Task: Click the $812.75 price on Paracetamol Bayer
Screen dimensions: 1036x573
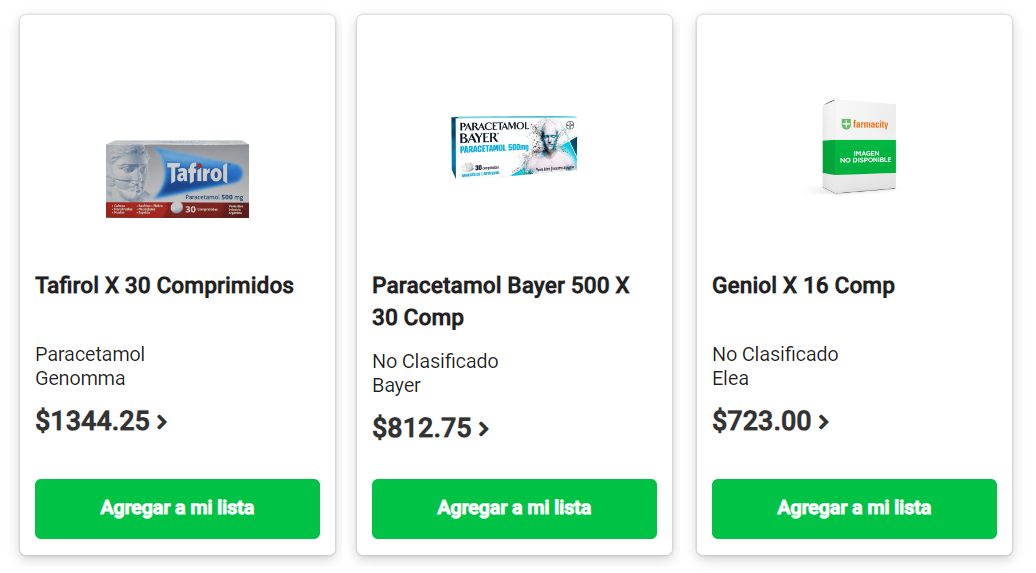Action: 422,428
